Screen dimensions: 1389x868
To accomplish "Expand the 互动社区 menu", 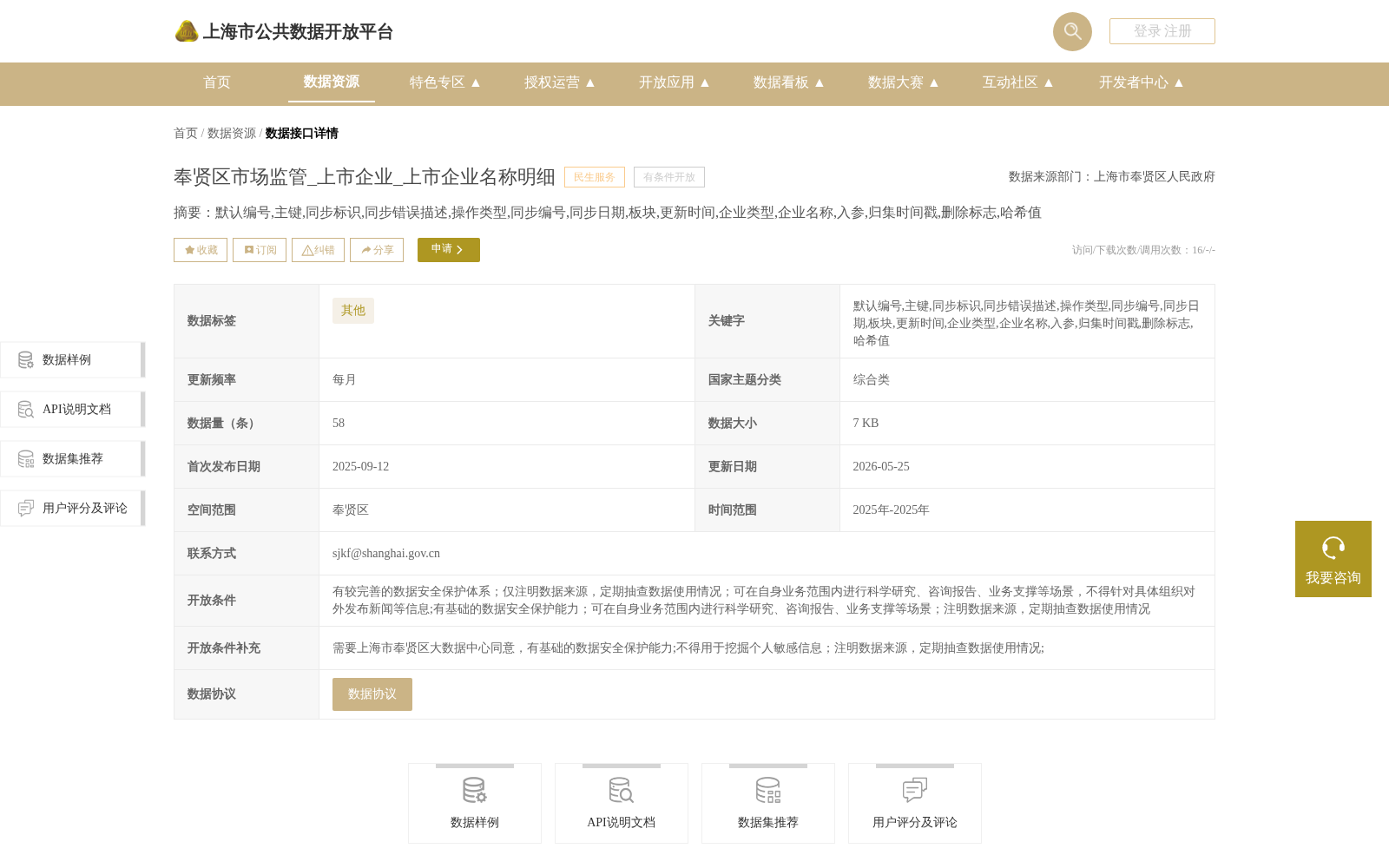I will point(1018,82).
